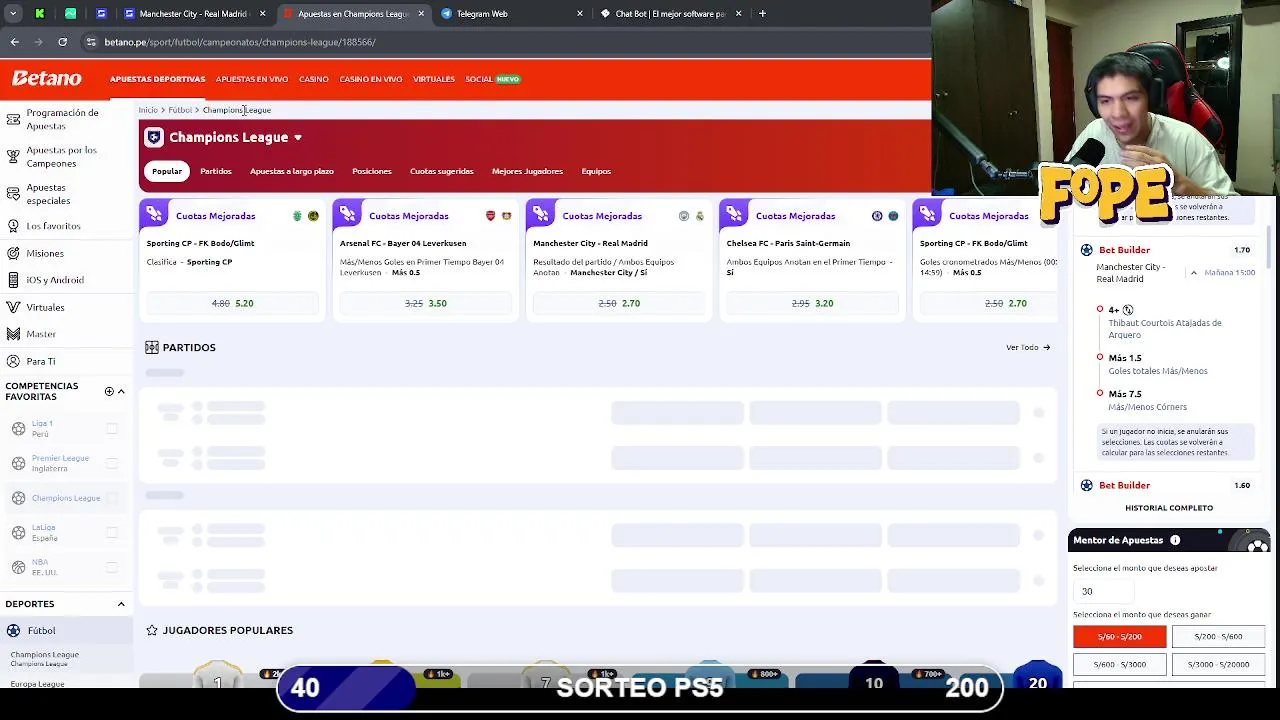Screen dimensions: 1280x720
Task: Add a competition with the plus icon
Action: [x=109, y=391]
